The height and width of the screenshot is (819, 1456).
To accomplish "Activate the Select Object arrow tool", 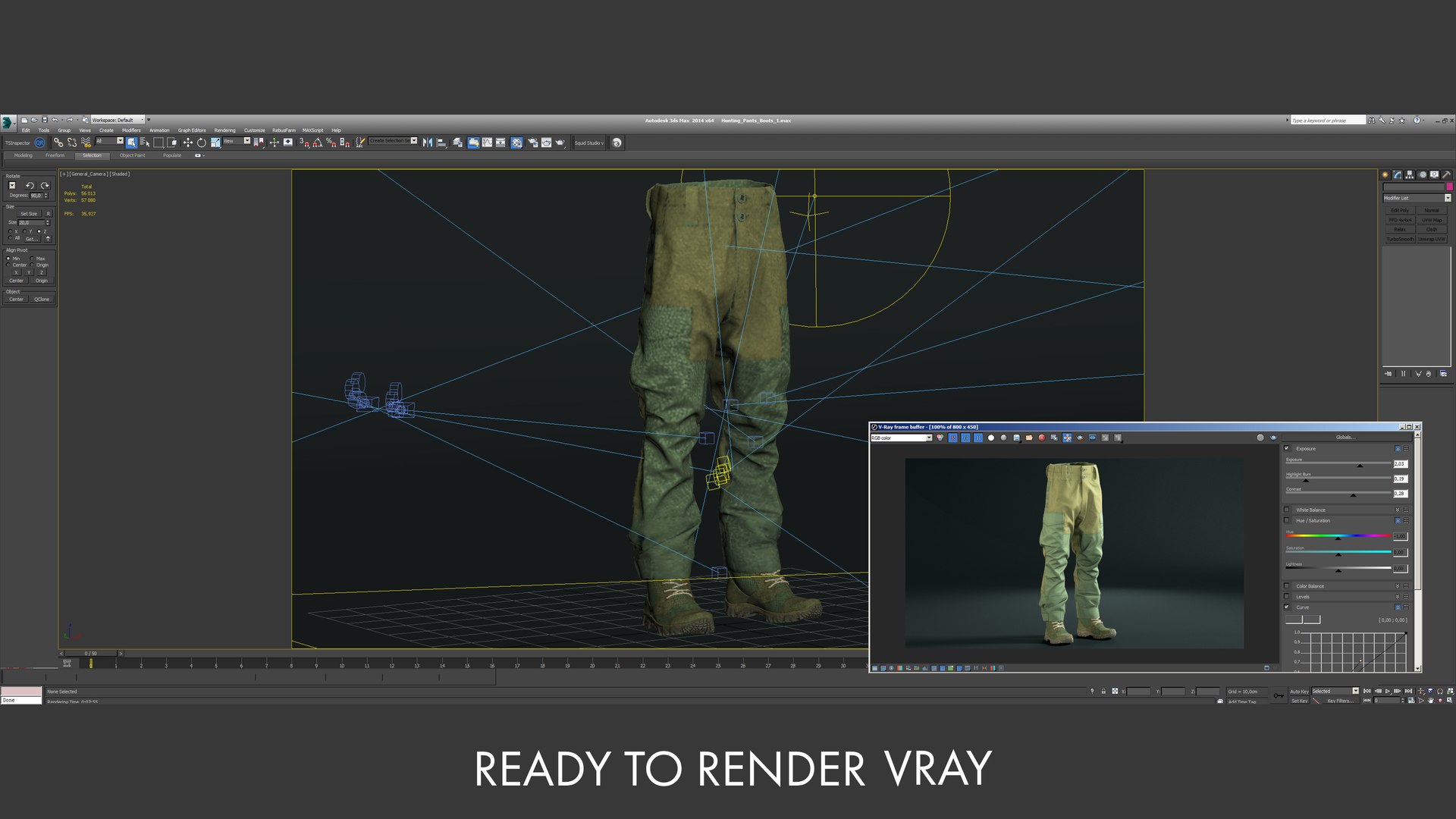I will click(x=131, y=143).
